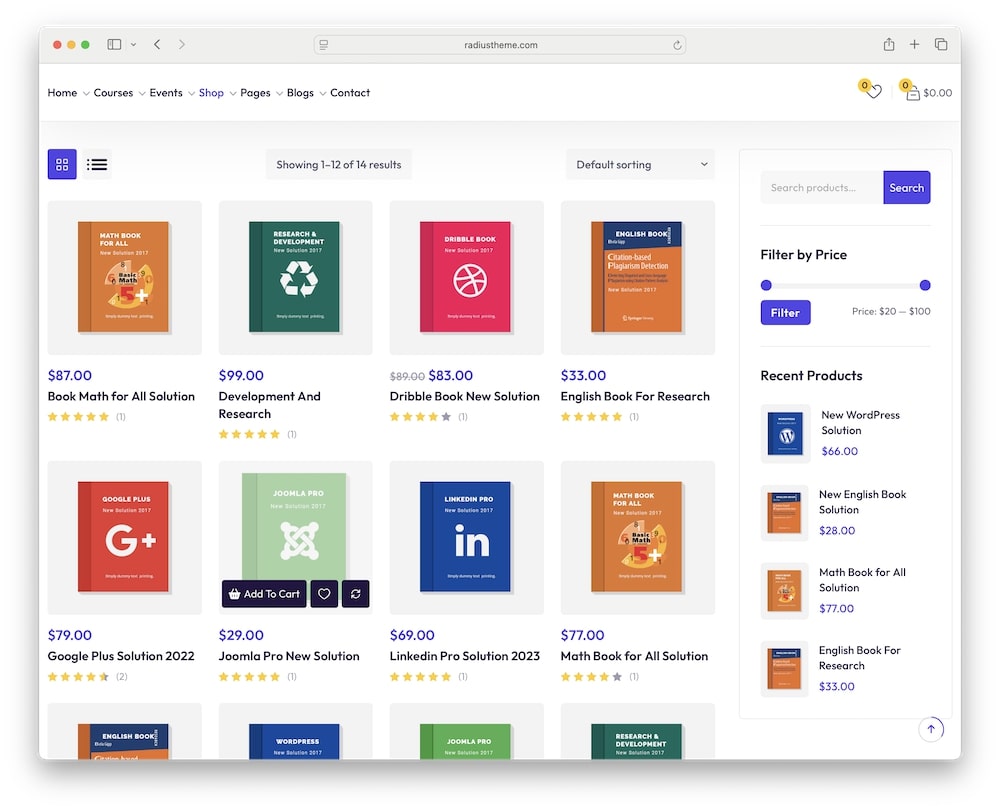Open the Default sorting dropdown
This screenshot has height=811, width=1000.
(x=640, y=164)
